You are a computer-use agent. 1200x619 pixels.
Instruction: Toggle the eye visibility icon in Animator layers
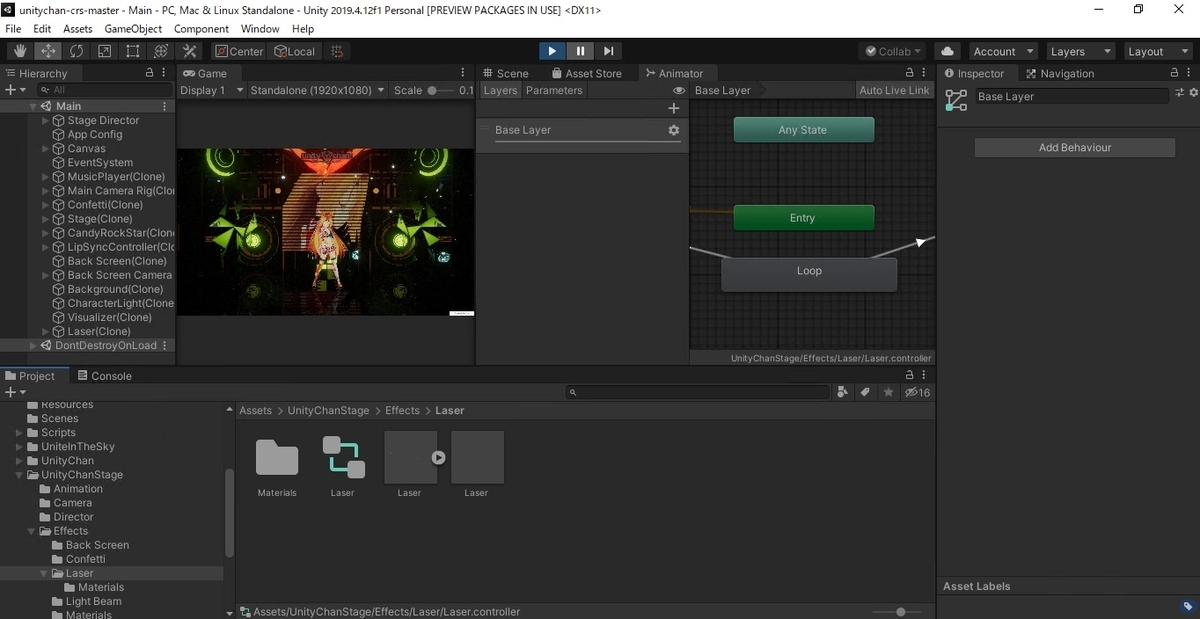679,90
